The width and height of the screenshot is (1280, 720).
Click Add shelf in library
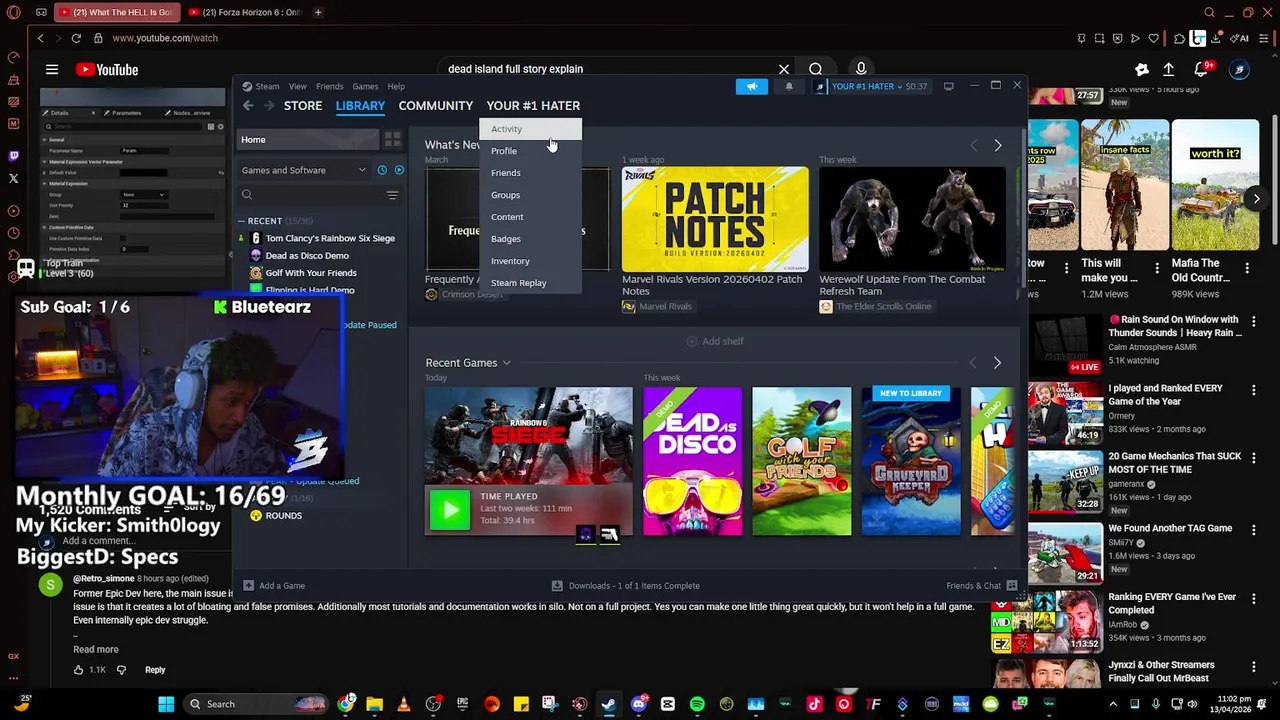point(715,341)
